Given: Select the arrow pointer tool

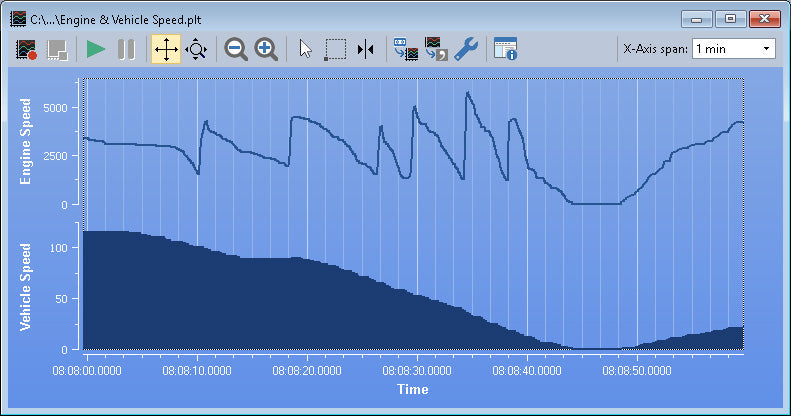Looking at the screenshot, I should pyautogui.click(x=306, y=49).
